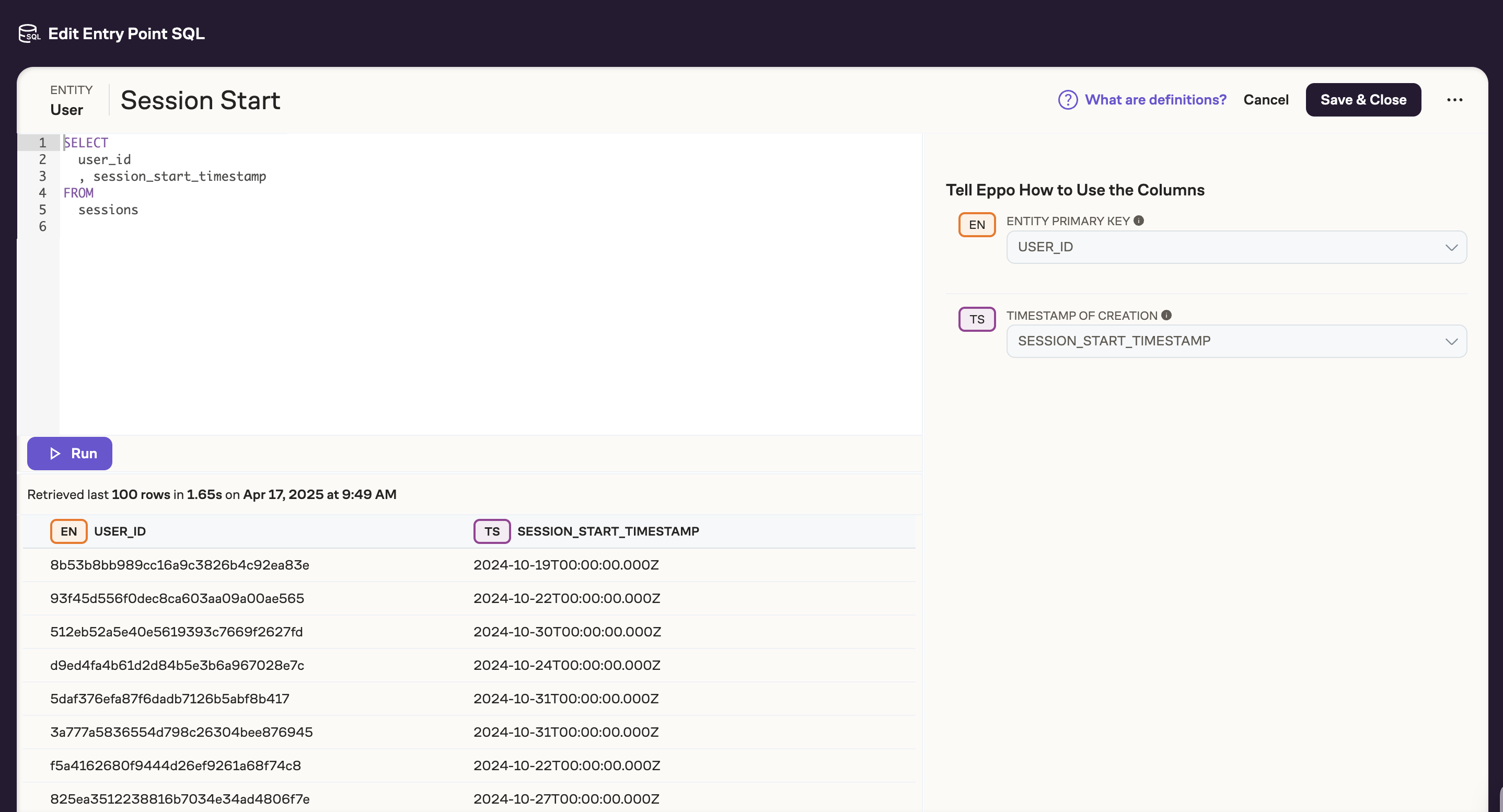Click the USER_ID column header
Image resolution: width=1503 pixels, height=812 pixels.
tap(120, 531)
